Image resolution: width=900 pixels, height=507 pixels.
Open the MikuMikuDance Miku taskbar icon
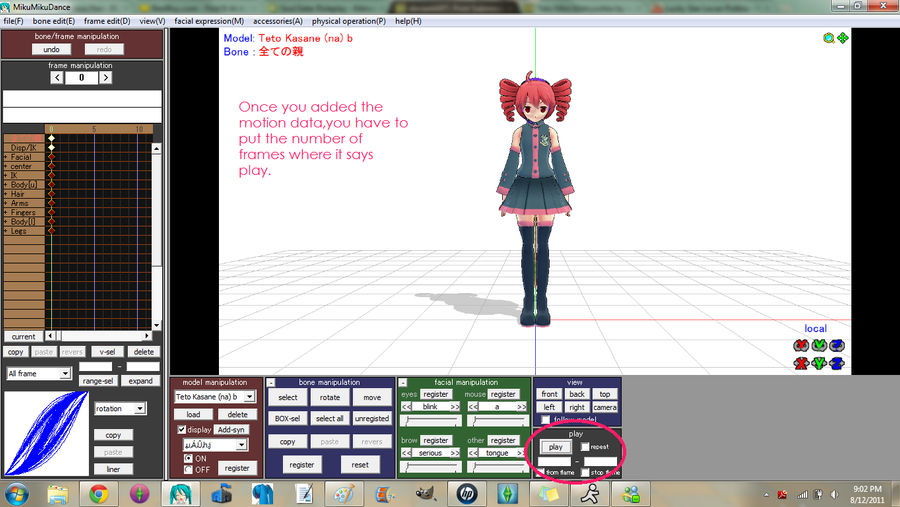[180, 494]
